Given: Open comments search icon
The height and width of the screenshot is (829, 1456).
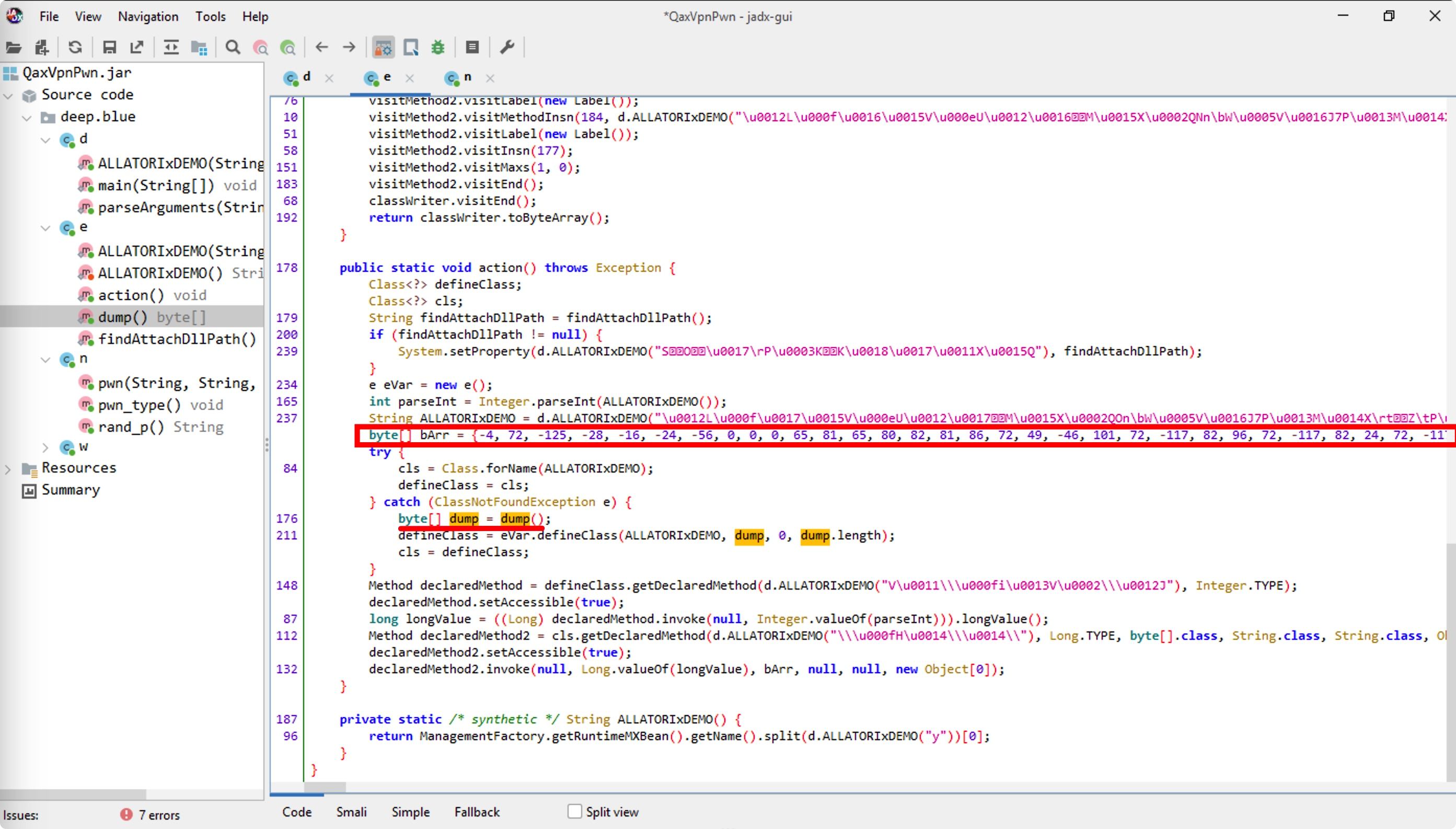Looking at the screenshot, I should coord(288,47).
